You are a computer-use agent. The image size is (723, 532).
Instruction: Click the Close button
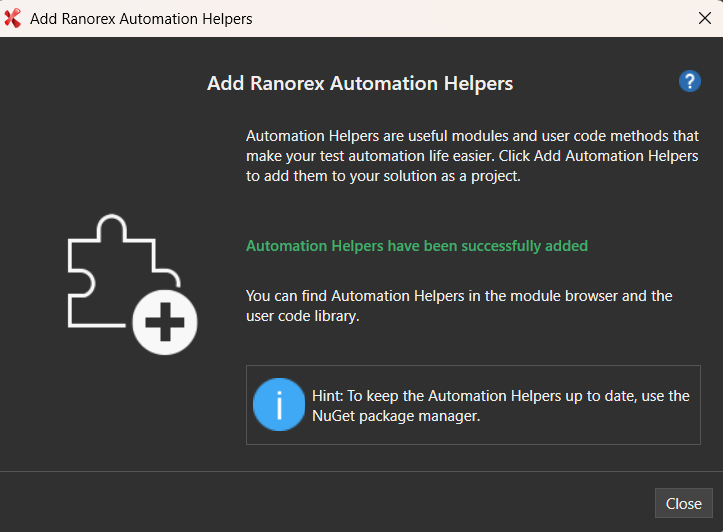683,503
